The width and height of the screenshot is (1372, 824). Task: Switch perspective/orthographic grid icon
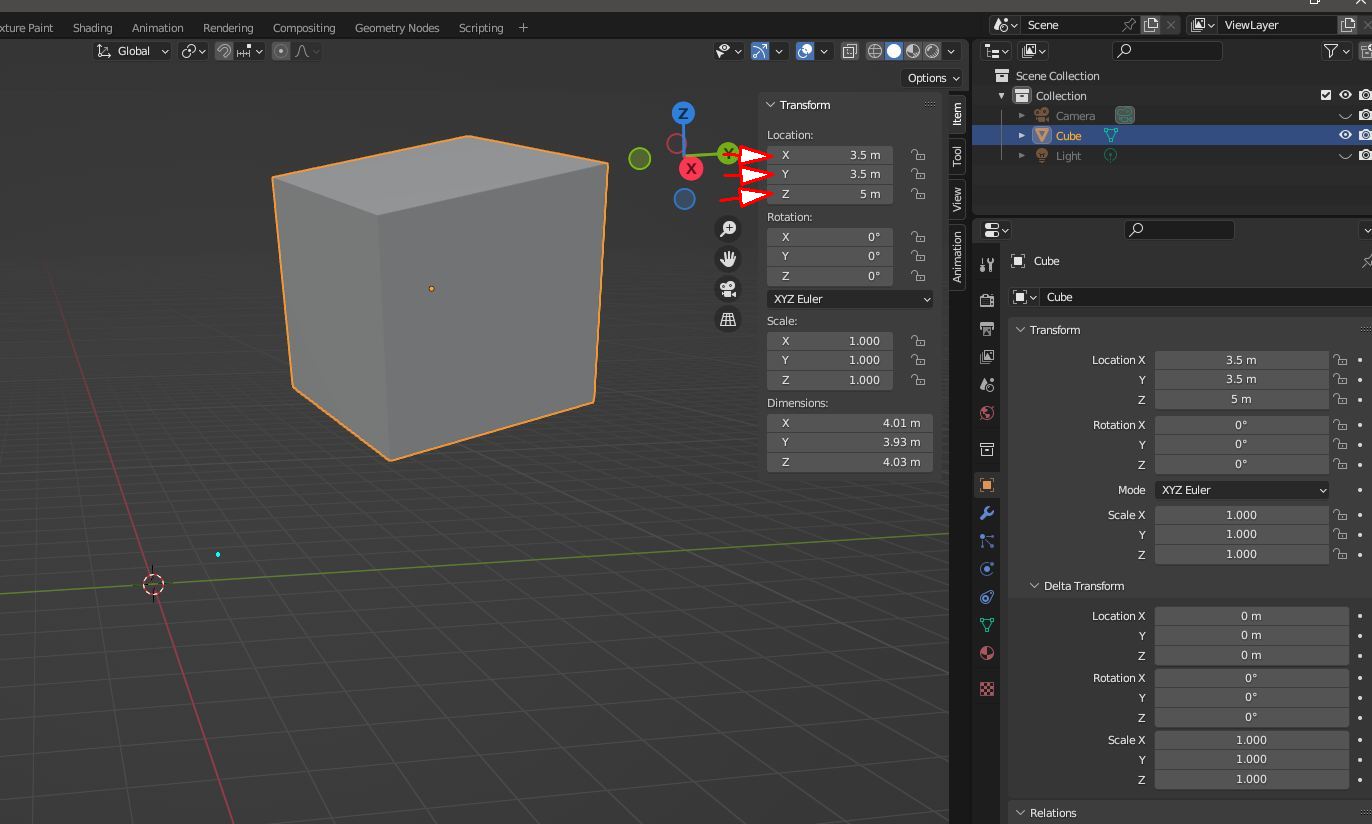click(728, 319)
